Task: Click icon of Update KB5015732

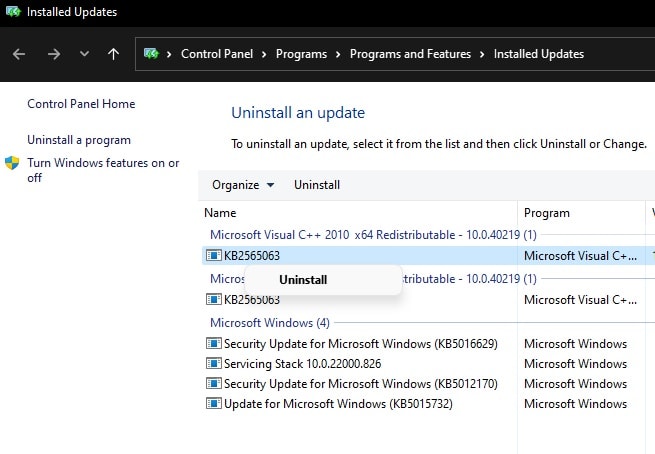Action: pos(213,403)
